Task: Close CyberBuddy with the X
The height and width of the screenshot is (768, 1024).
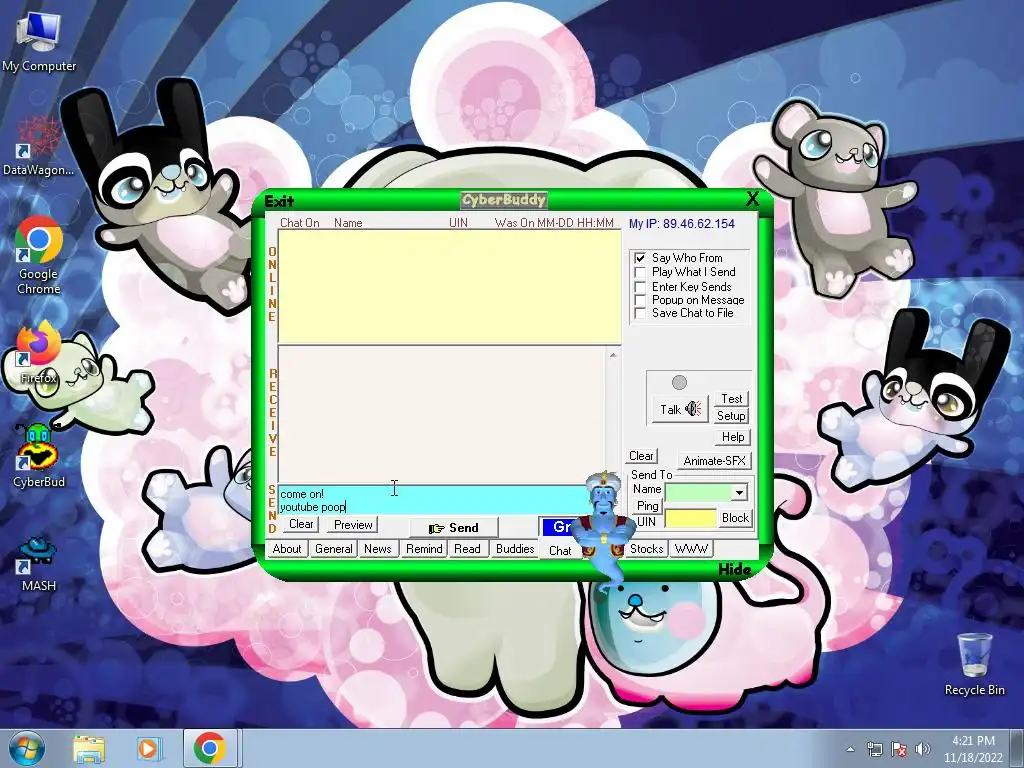Action: pyautogui.click(x=752, y=199)
